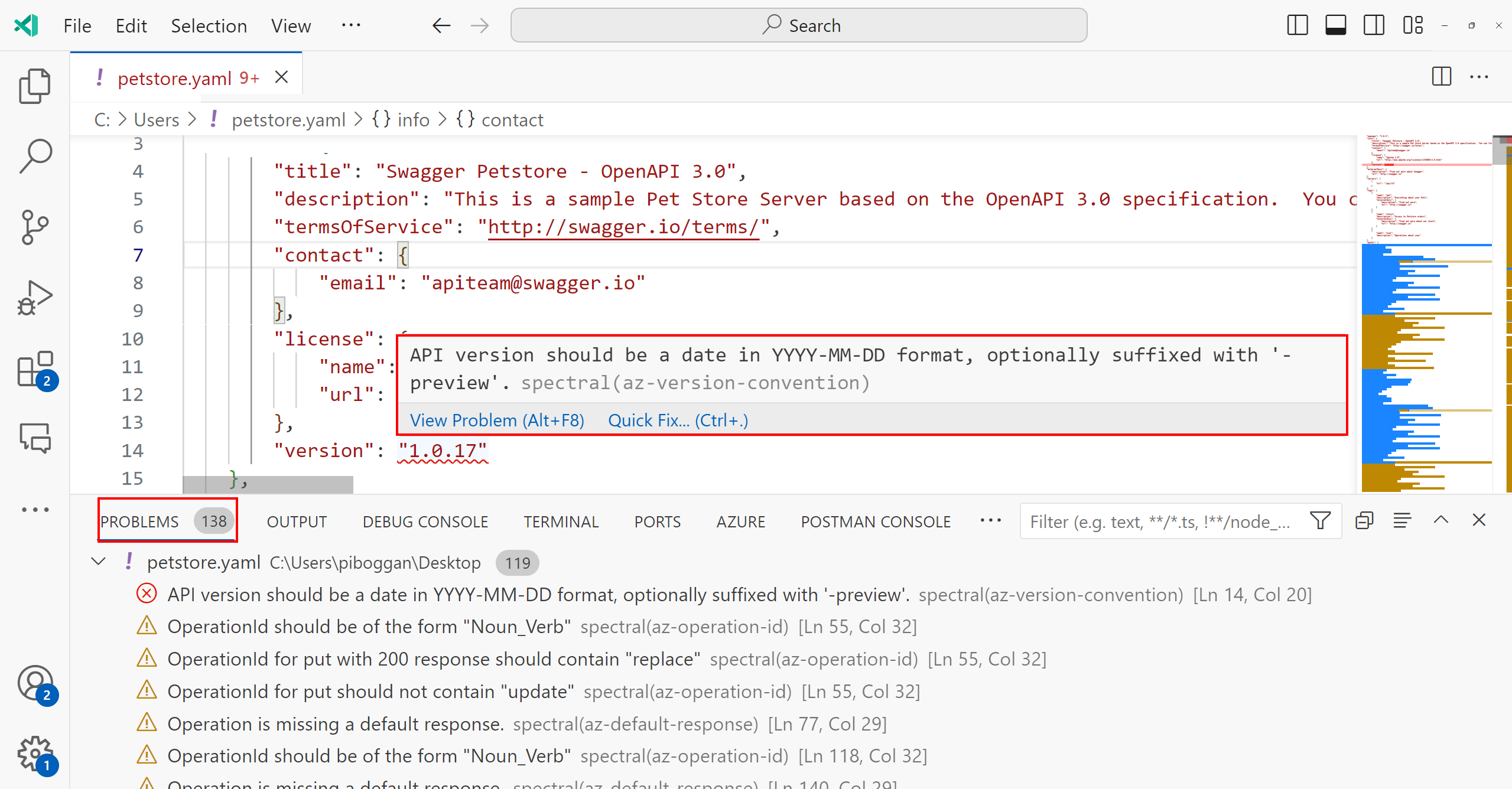
Task: Toggle the Primary Side Bar layout button
Action: pos(1297,25)
